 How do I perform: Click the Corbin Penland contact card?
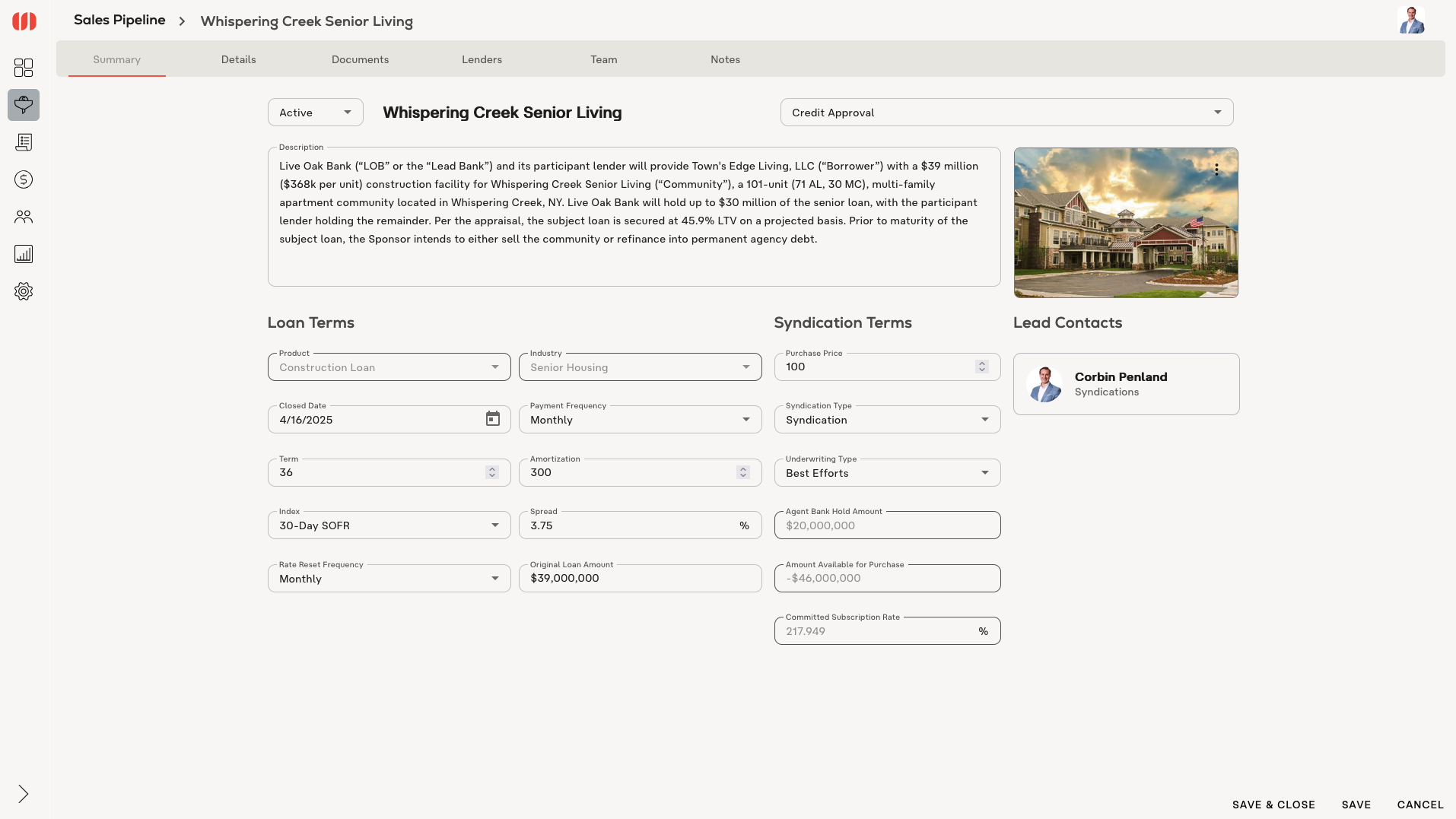point(1127,384)
